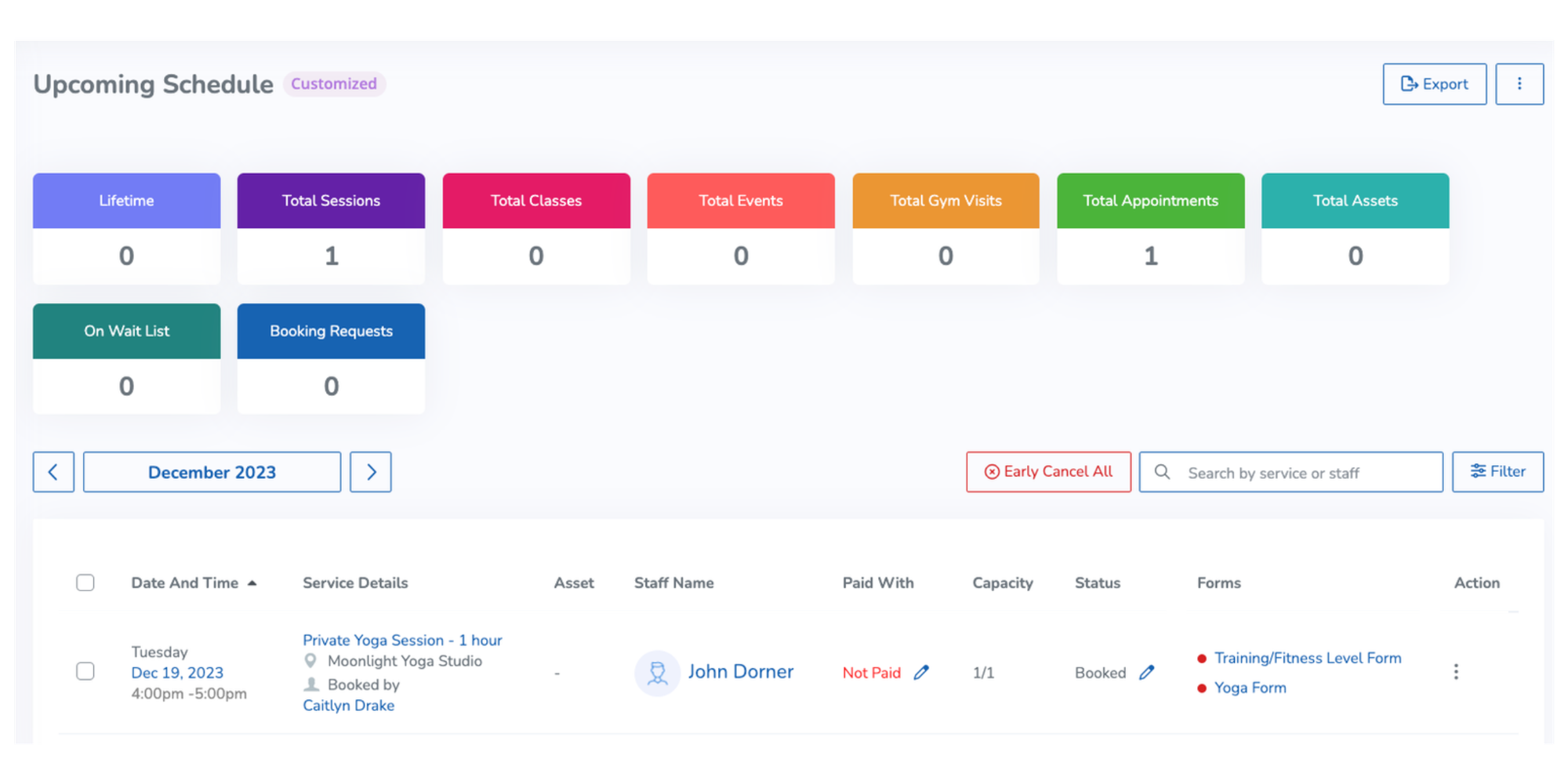Viewport: 1568px width, 784px height.
Task: Click the pencil icon beside Booked status
Action: pyautogui.click(x=1148, y=672)
